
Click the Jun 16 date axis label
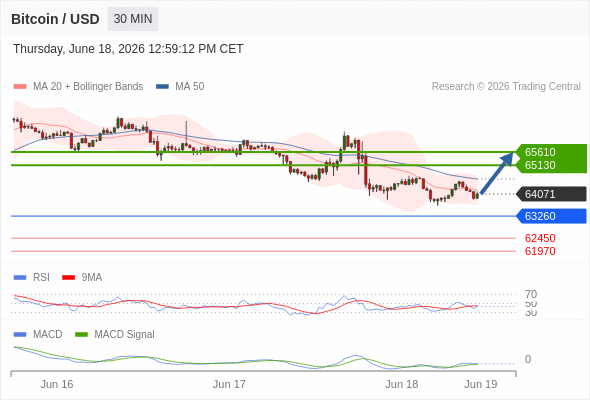(x=57, y=384)
